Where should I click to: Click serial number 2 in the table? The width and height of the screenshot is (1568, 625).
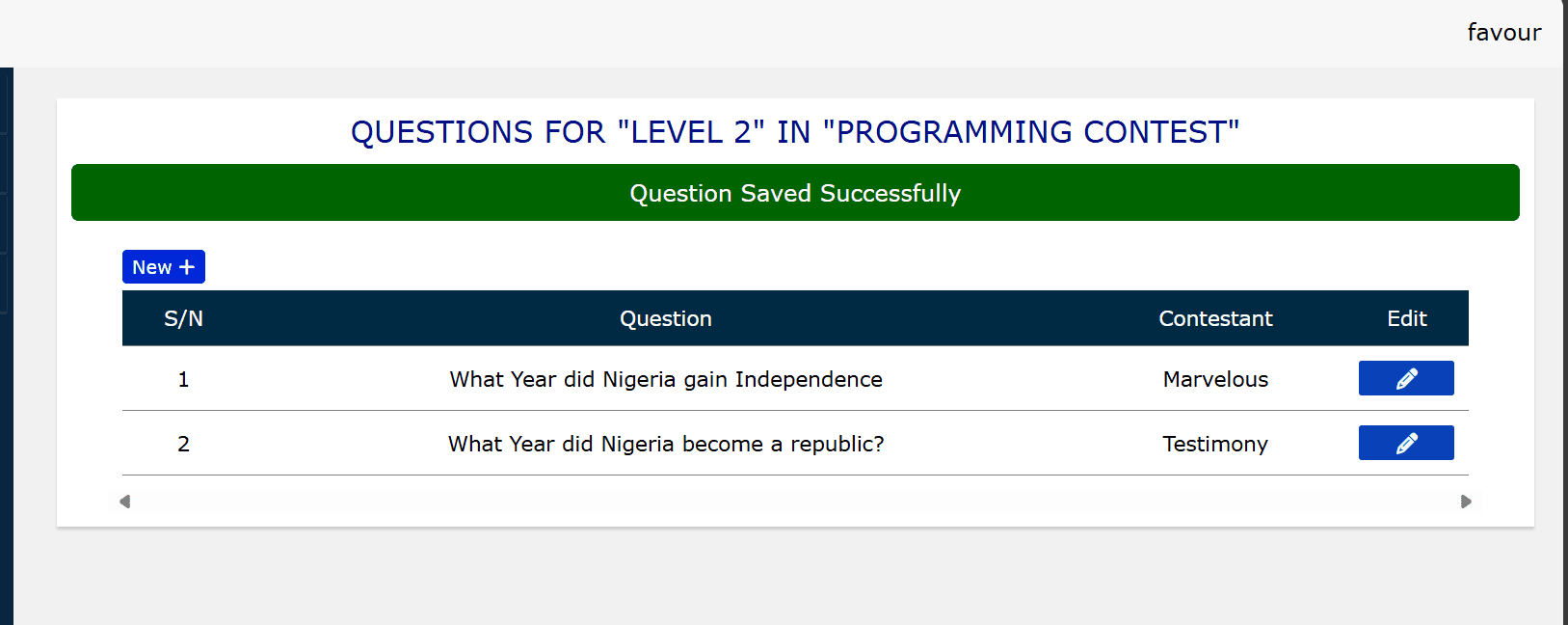[x=183, y=444]
